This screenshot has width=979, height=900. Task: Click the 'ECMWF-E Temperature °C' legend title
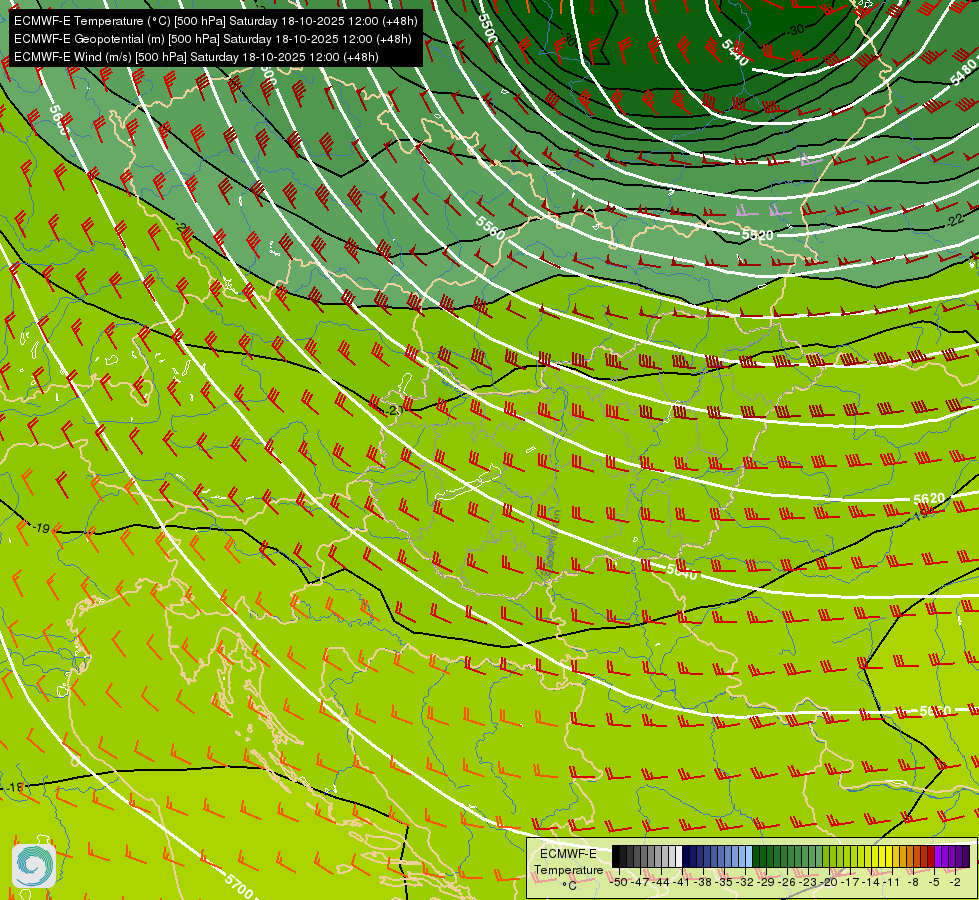pyautogui.click(x=569, y=869)
